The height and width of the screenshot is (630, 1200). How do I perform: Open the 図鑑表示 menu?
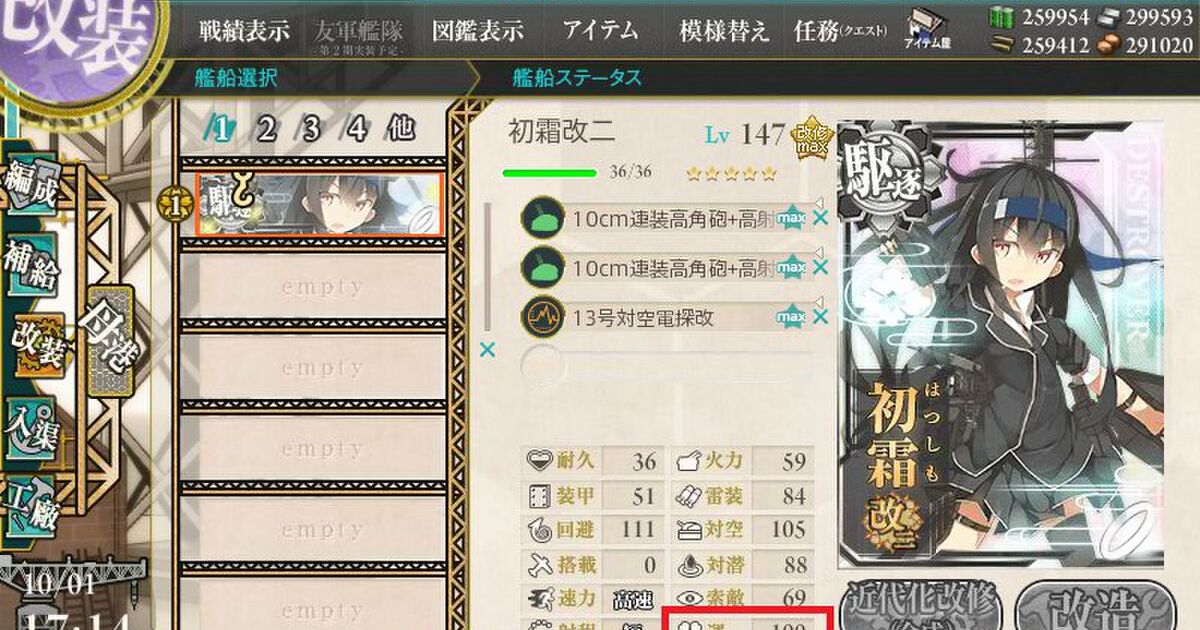[x=478, y=30]
